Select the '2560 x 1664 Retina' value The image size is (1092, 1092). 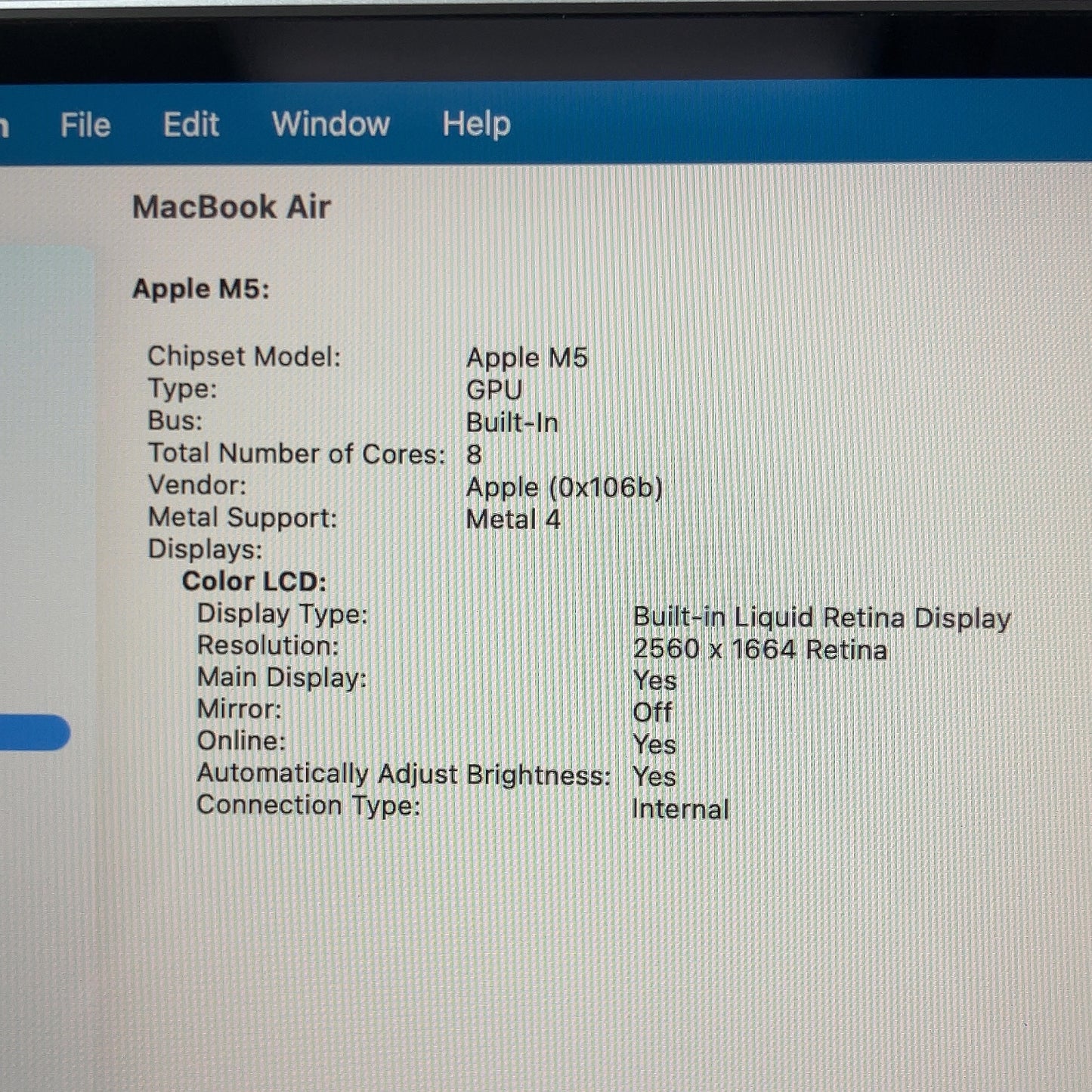(760, 649)
